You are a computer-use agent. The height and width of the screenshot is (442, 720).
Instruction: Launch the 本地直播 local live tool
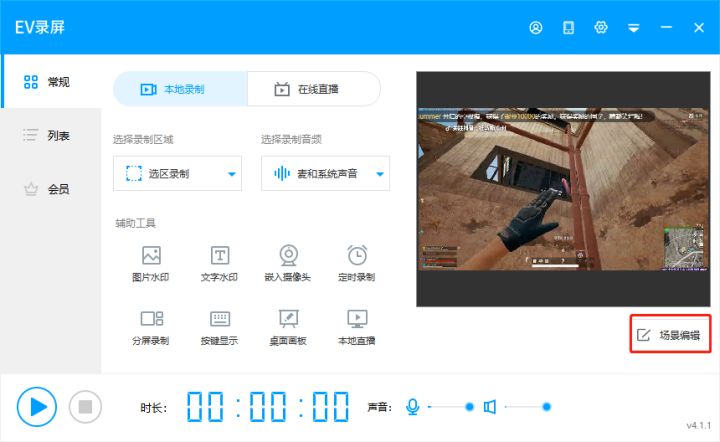(357, 328)
